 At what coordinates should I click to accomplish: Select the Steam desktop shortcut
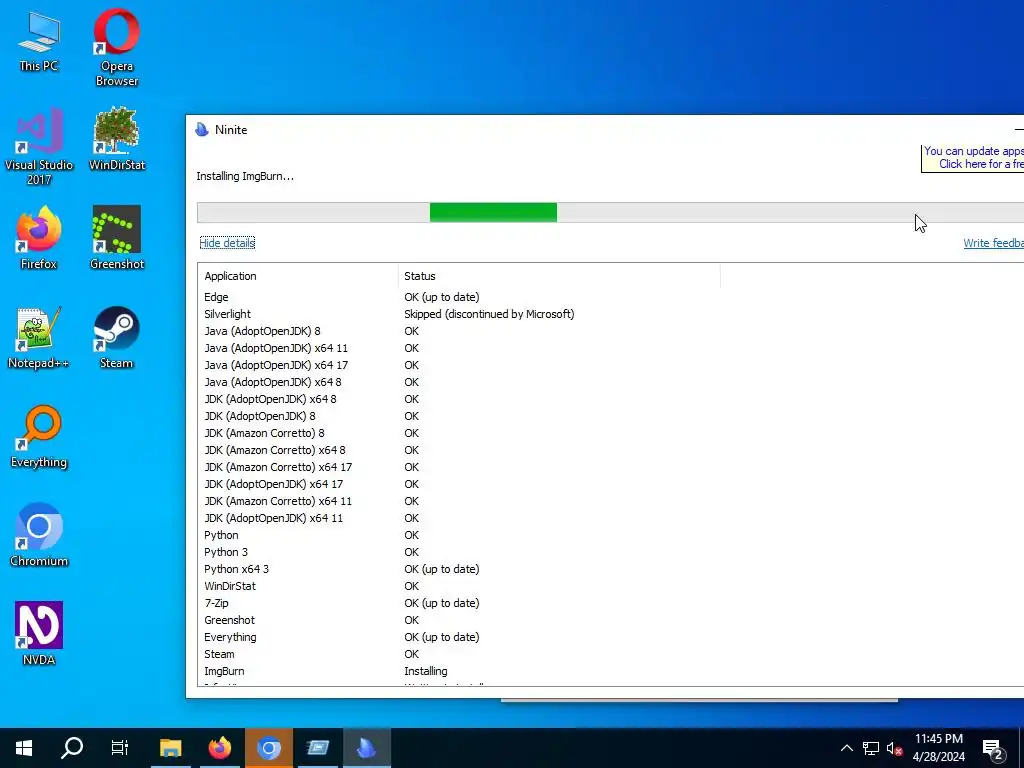(117, 337)
